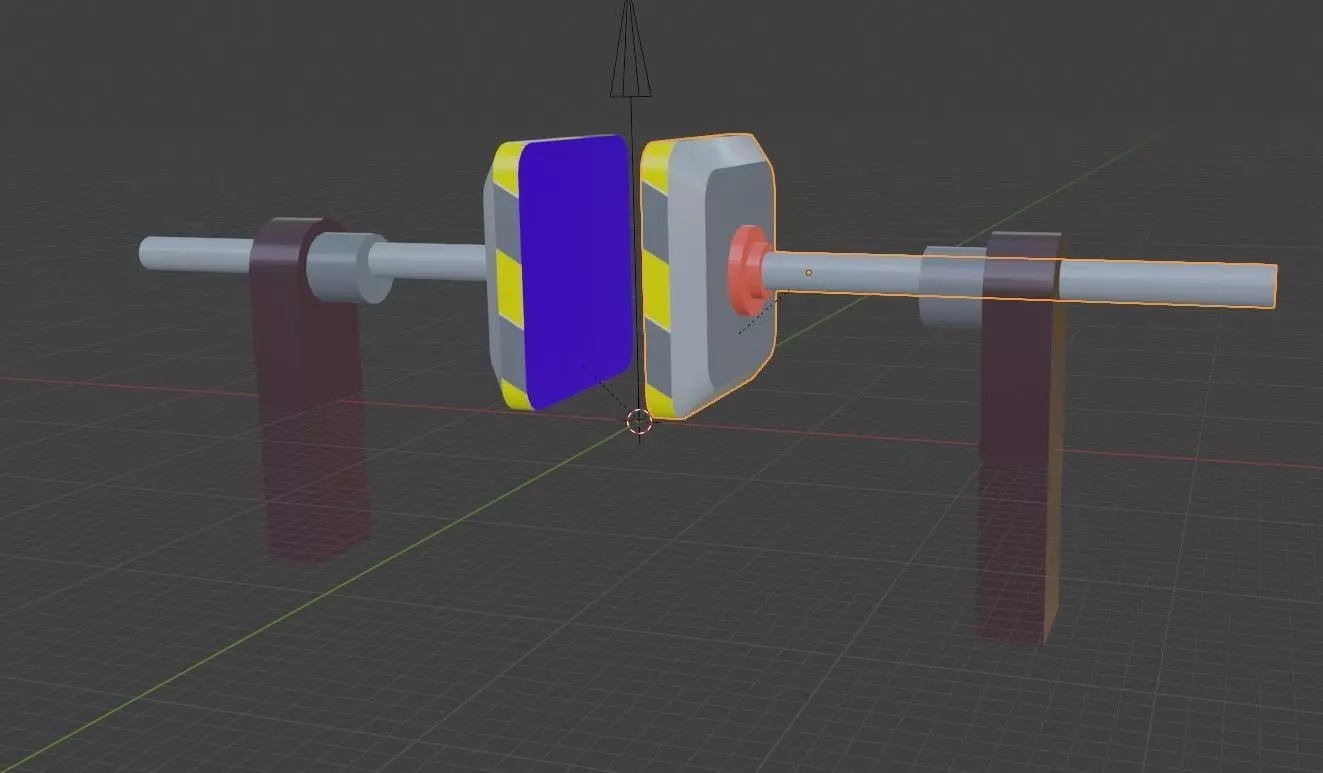This screenshot has width=1323, height=773.
Task: Pick the right maroon support post
Action: pos(1020,438)
